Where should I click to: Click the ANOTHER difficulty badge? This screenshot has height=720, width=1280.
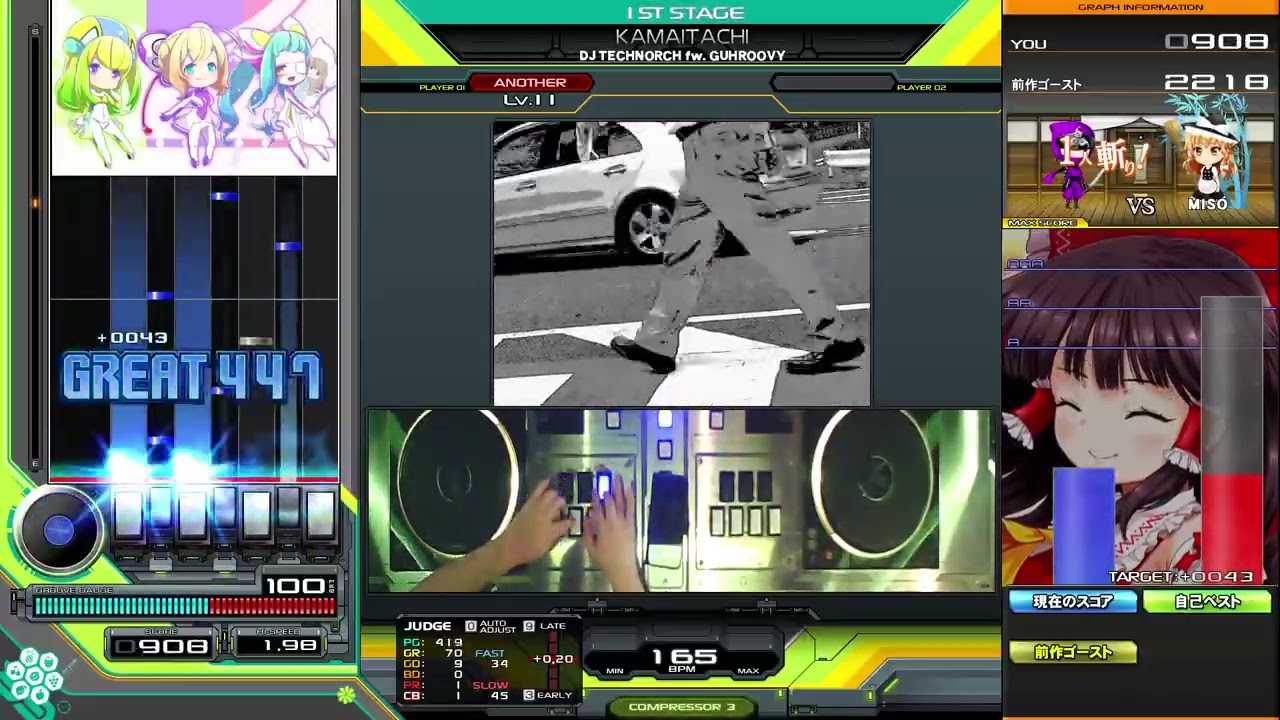pos(530,83)
